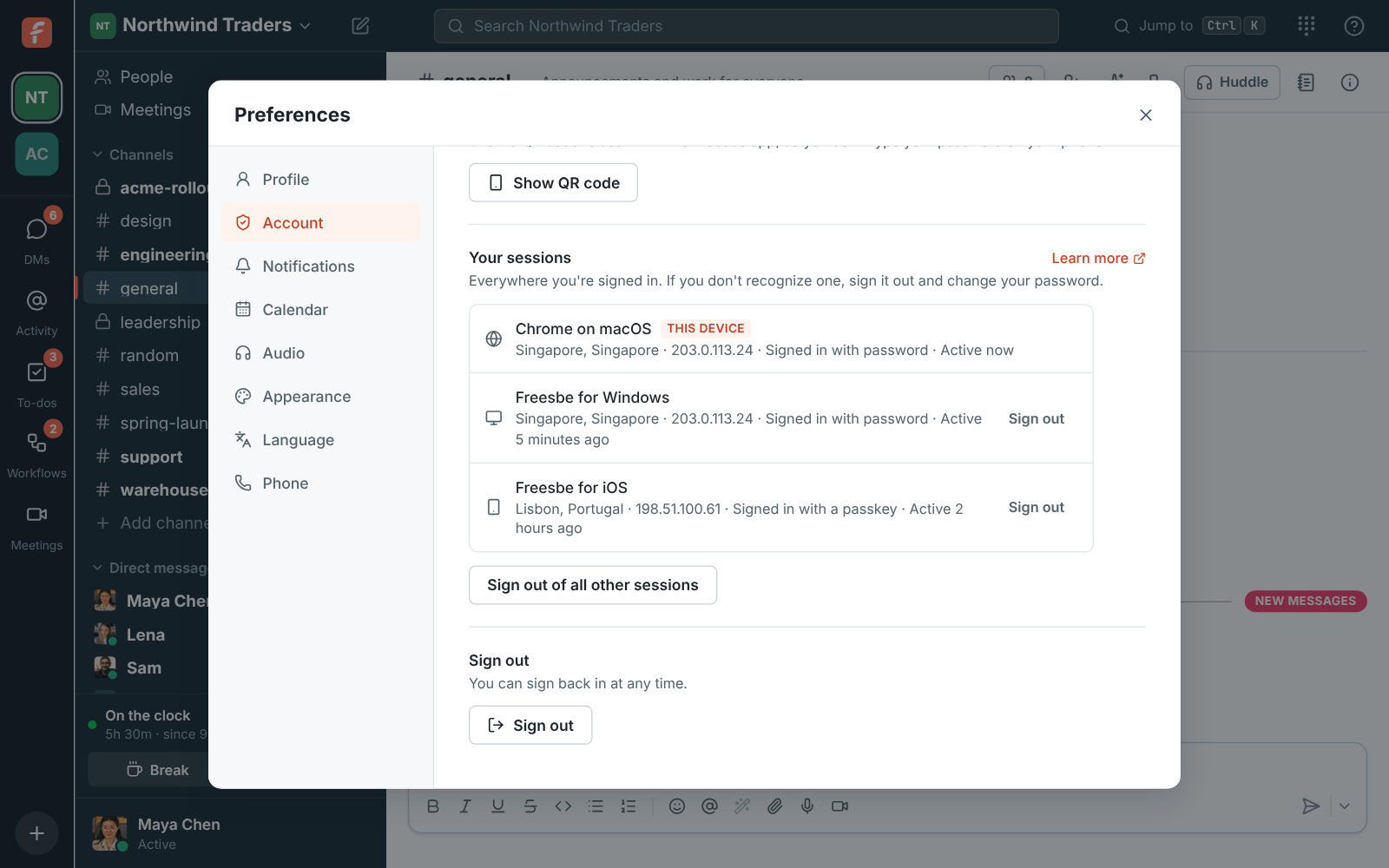Screen dimensions: 1389x868
Task: Open the Learn more link
Action: [x=1098, y=258]
